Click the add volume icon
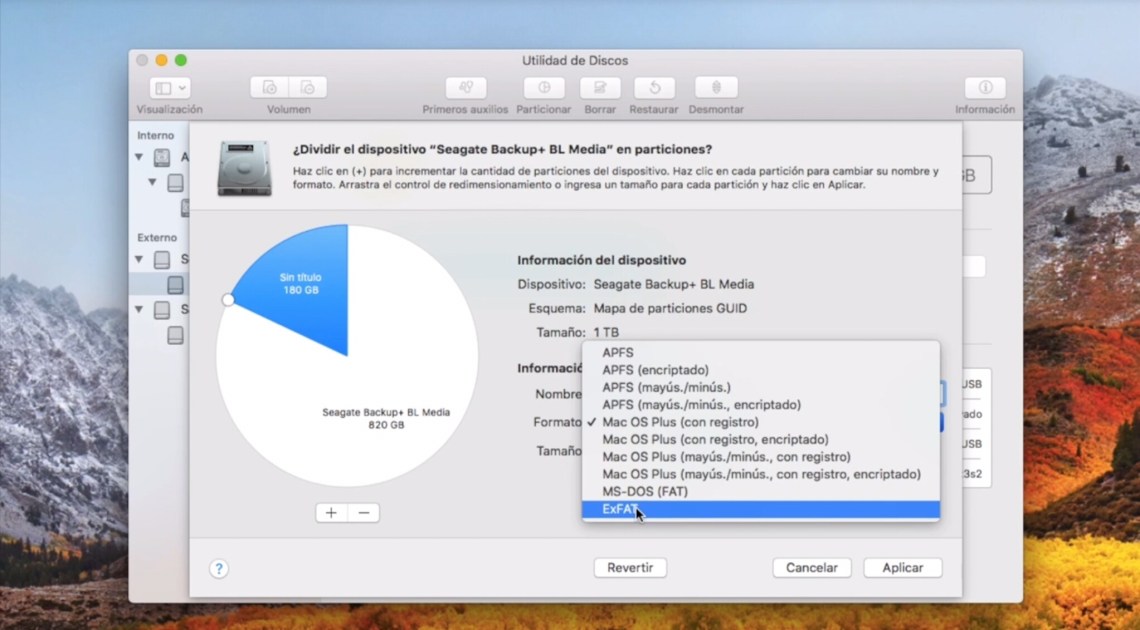The width and height of the screenshot is (1140, 630). [x=270, y=88]
